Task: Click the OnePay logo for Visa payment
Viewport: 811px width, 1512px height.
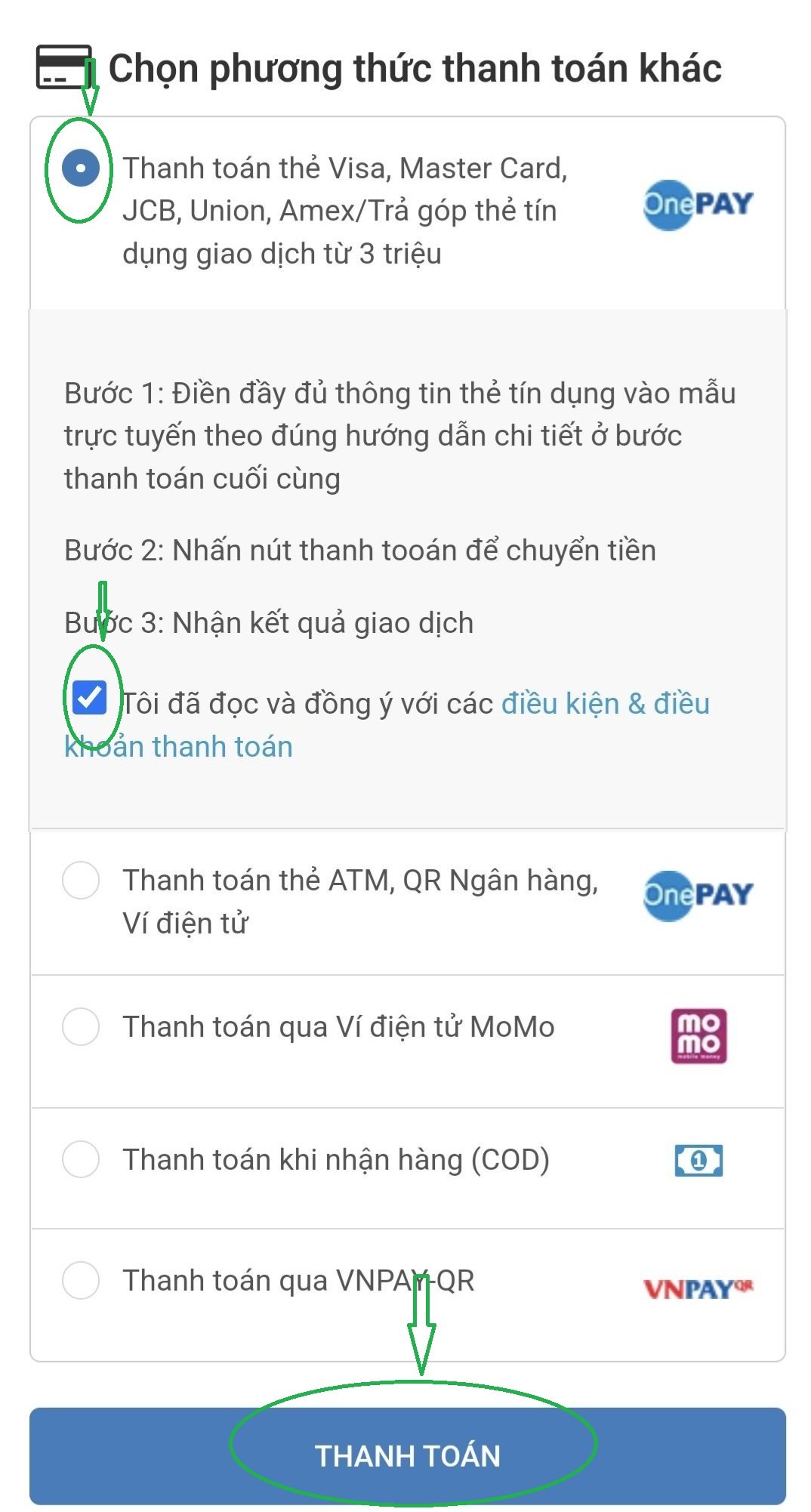Action: [698, 205]
